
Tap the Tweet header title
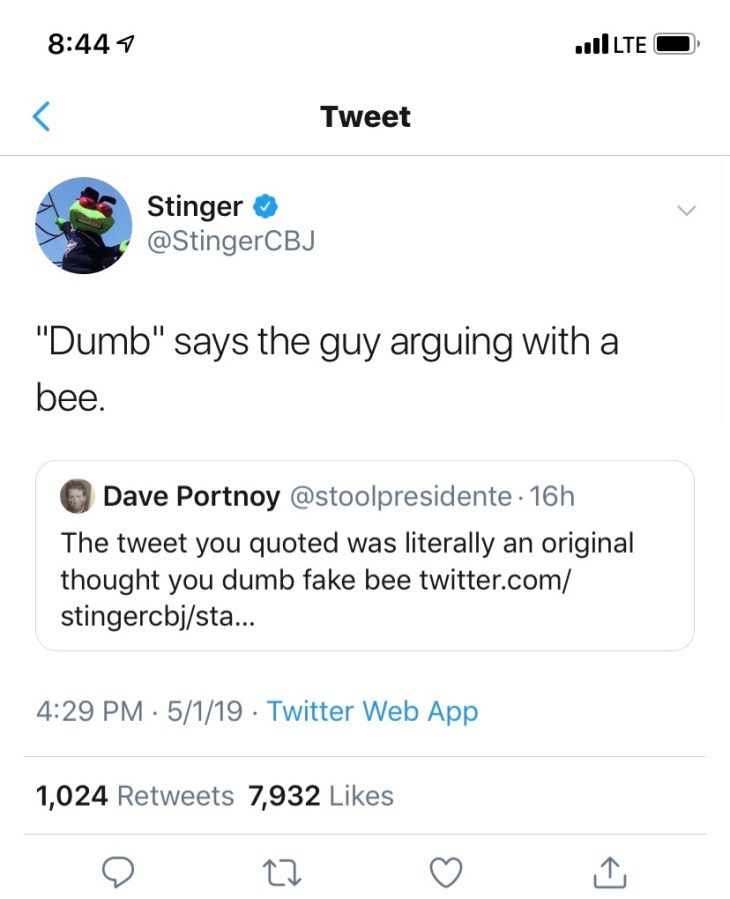[365, 117]
